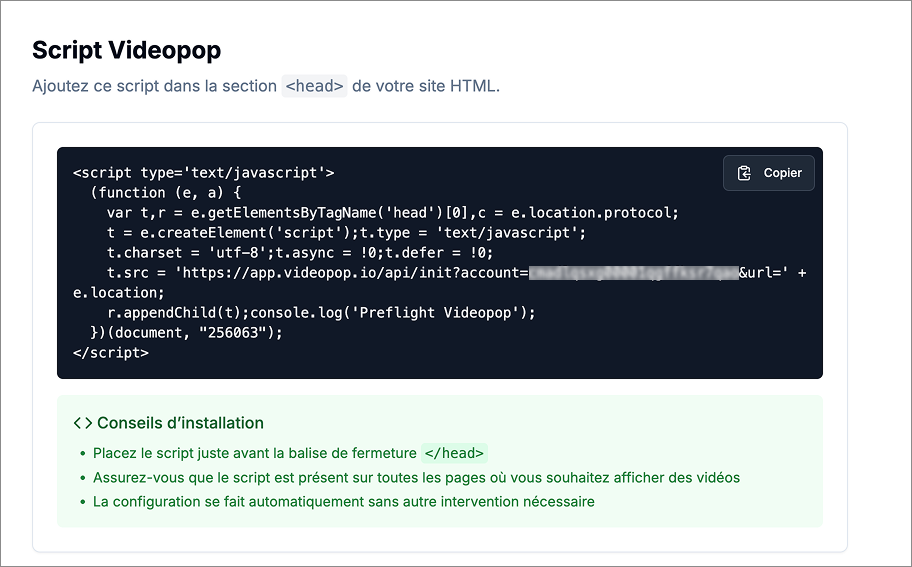Click the subtitle 'Ajoutez ce script dans la section'

[266, 86]
